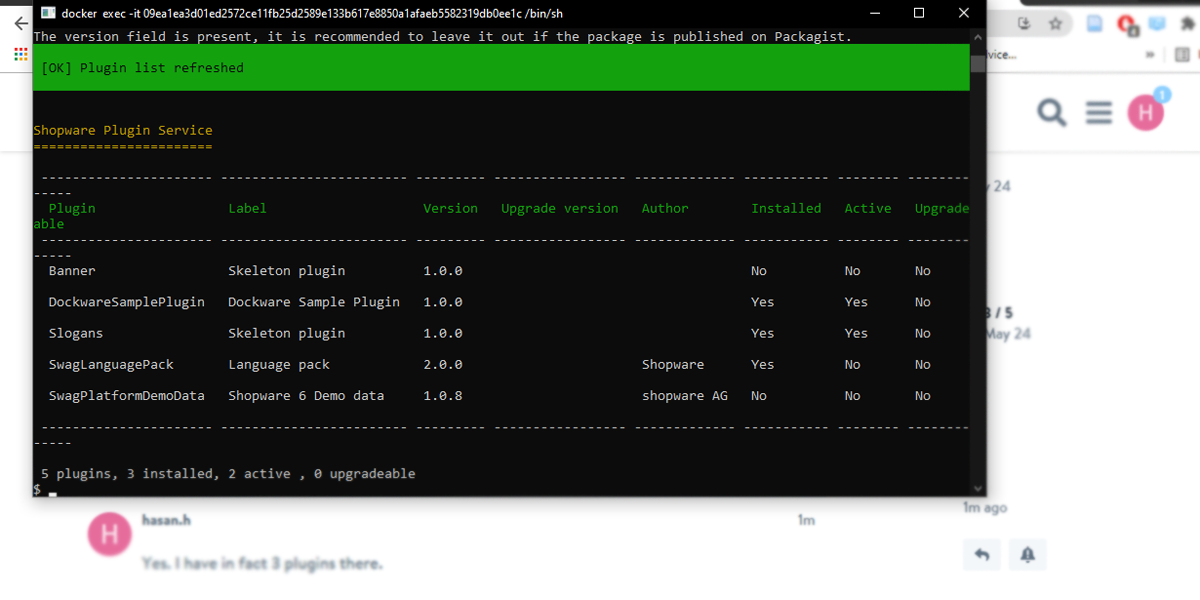Click the 'Upgrade version' column header
Viewport: 1200px width, 600px height.
pos(560,208)
